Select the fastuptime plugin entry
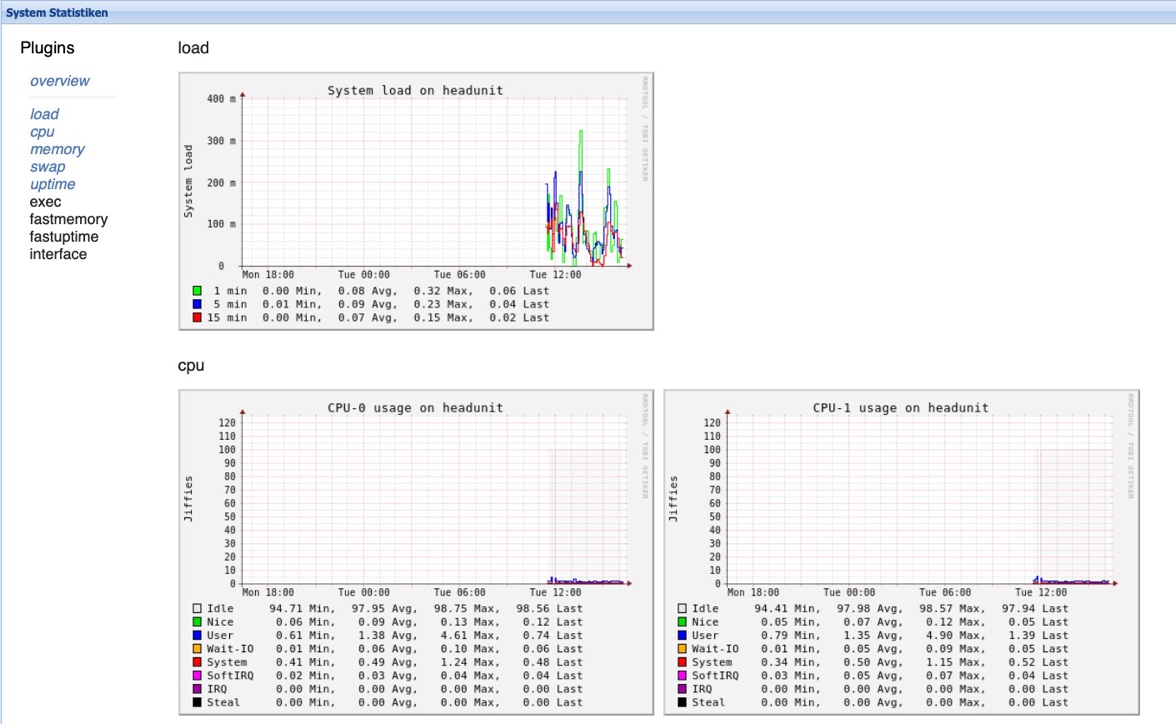 pos(64,237)
